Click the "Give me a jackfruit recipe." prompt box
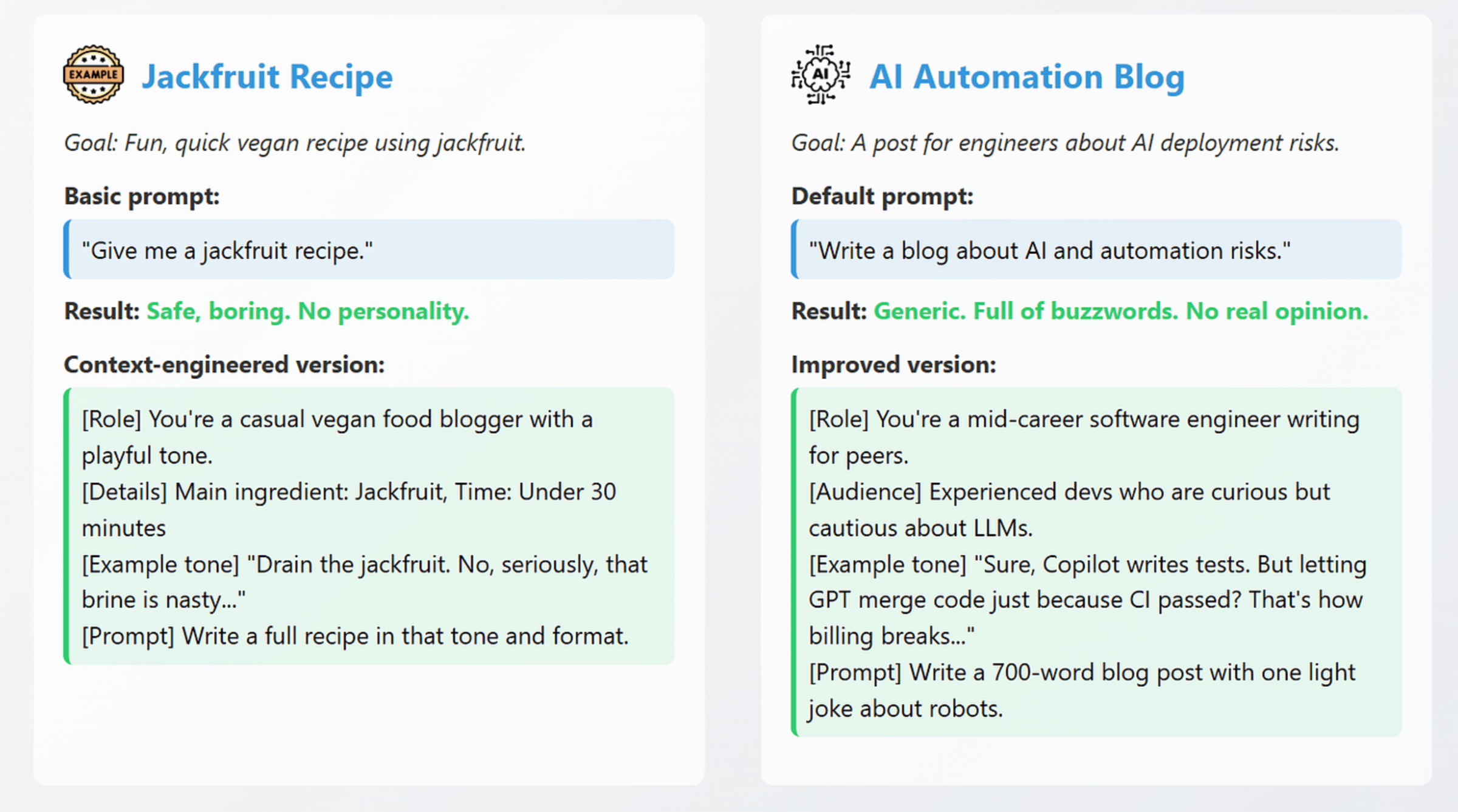The height and width of the screenshot is (812, 1458). coord(369,250)
